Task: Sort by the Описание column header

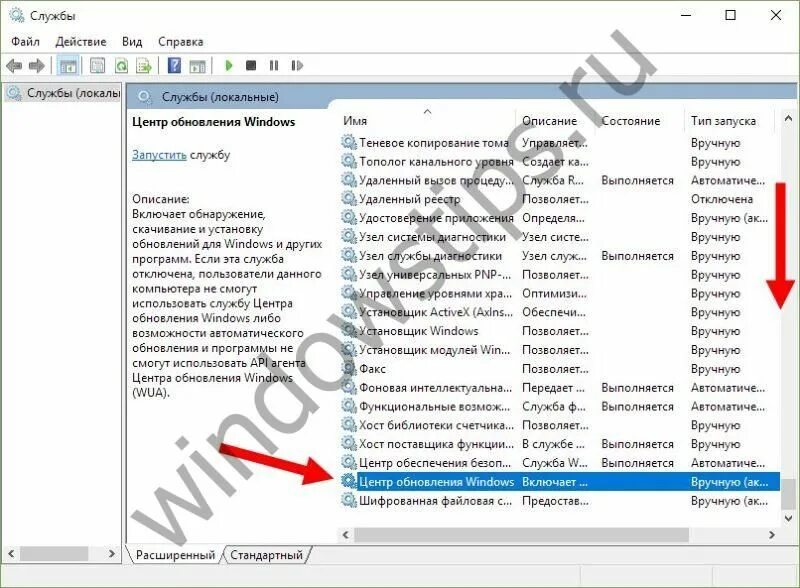Action: point(549,121)
